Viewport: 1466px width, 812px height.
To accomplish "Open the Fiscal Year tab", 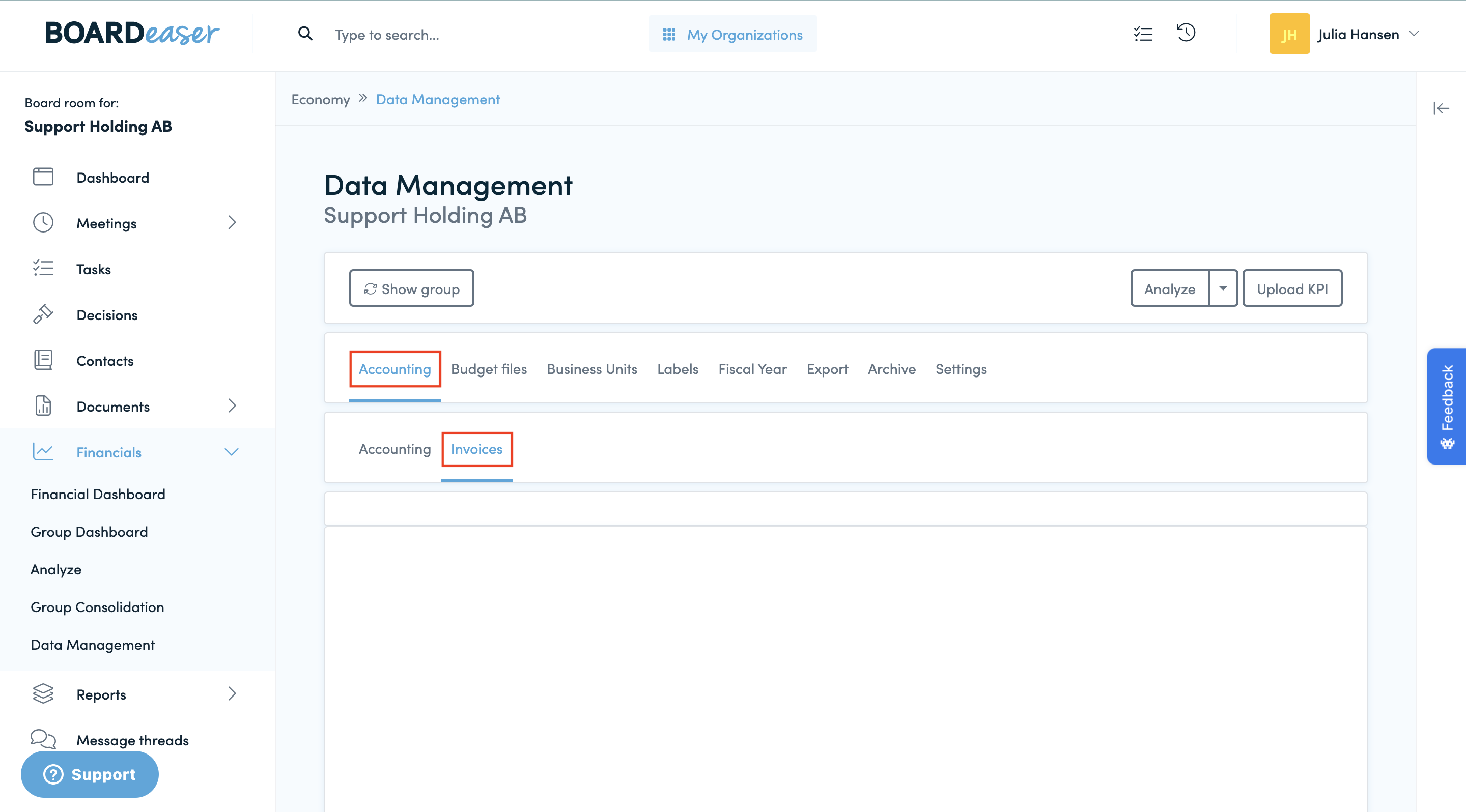I will click(752, 369).
